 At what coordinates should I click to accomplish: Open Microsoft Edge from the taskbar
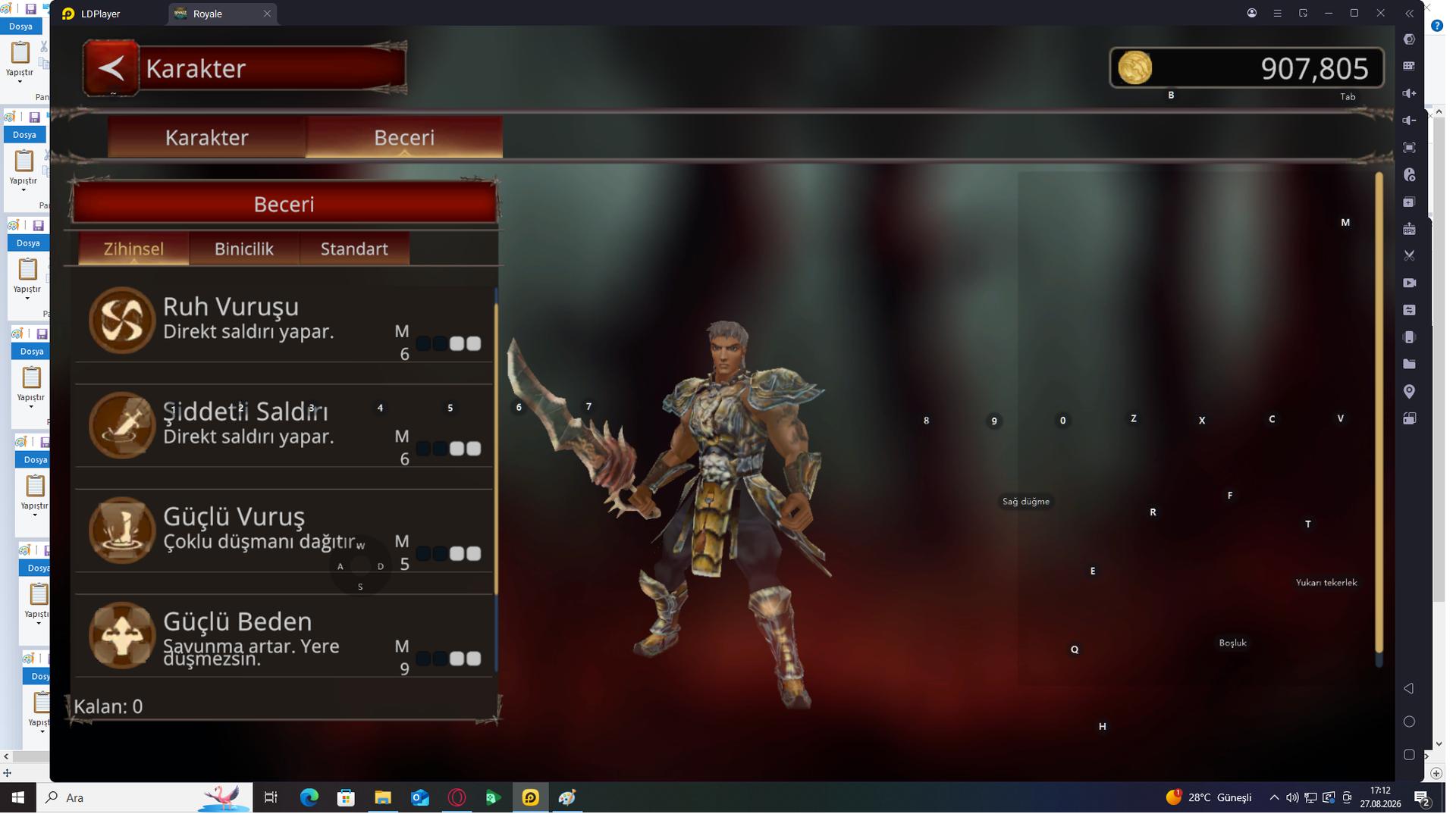point(309,798)
